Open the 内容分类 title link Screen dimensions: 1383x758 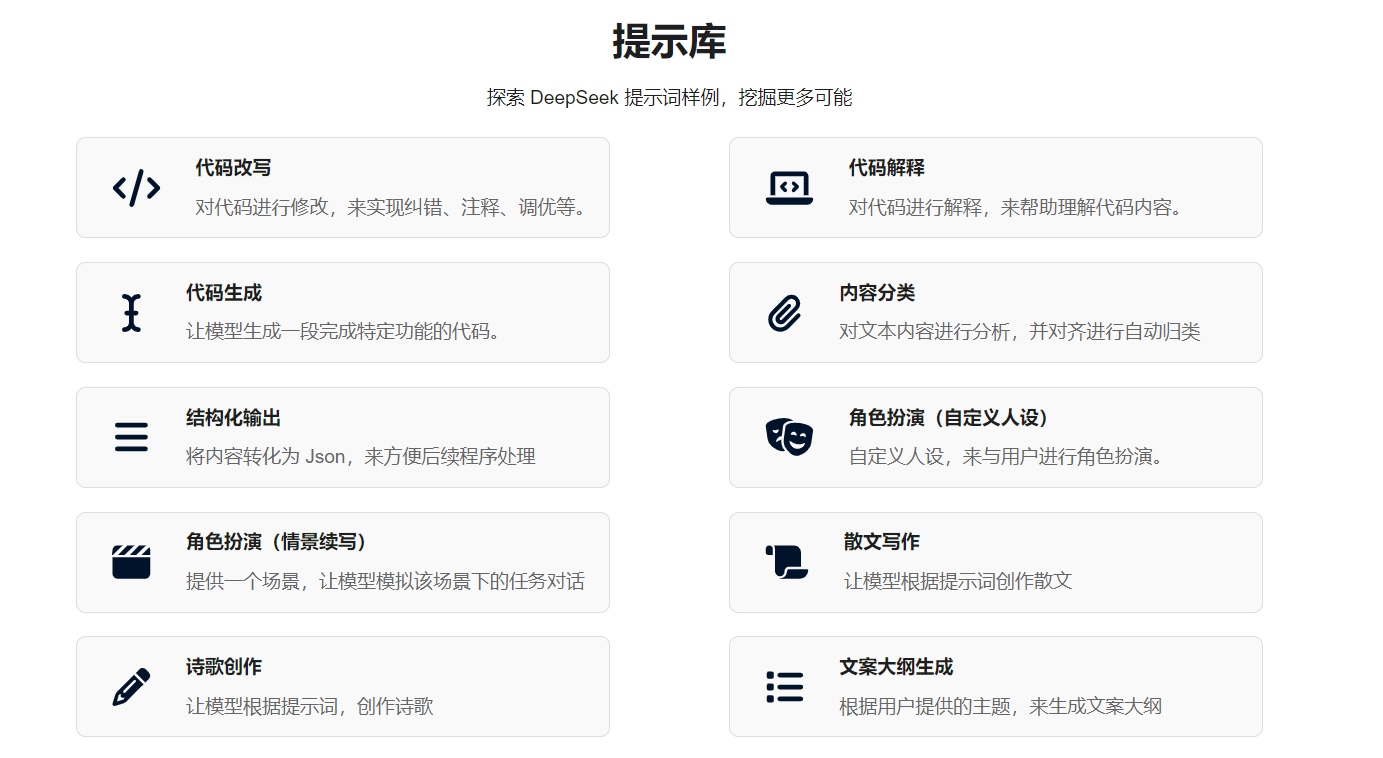click(x=877, y=293)
